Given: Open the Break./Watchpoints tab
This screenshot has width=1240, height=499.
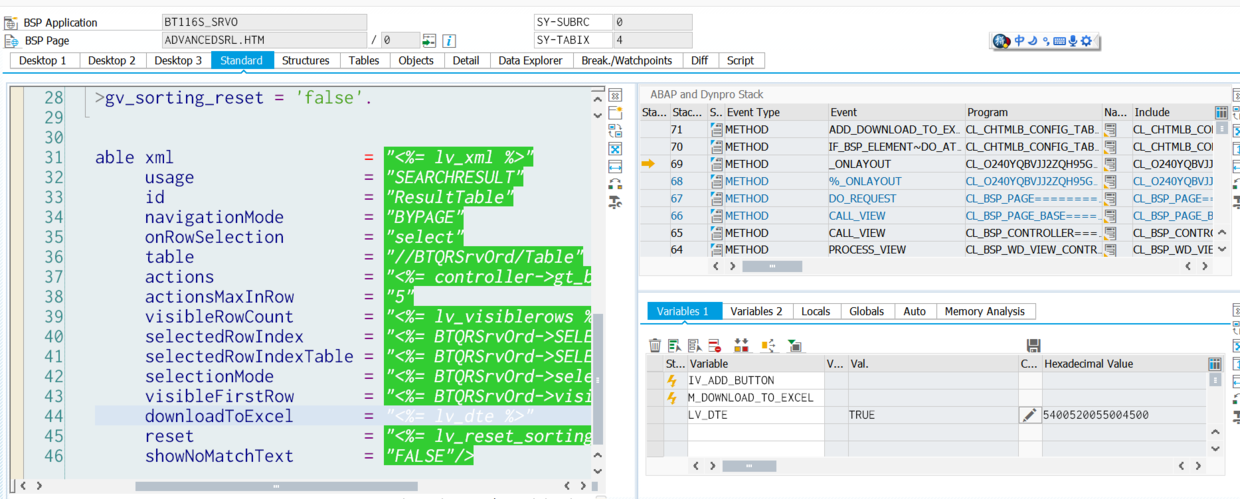Looking at the screenshot, I should 627,61.
